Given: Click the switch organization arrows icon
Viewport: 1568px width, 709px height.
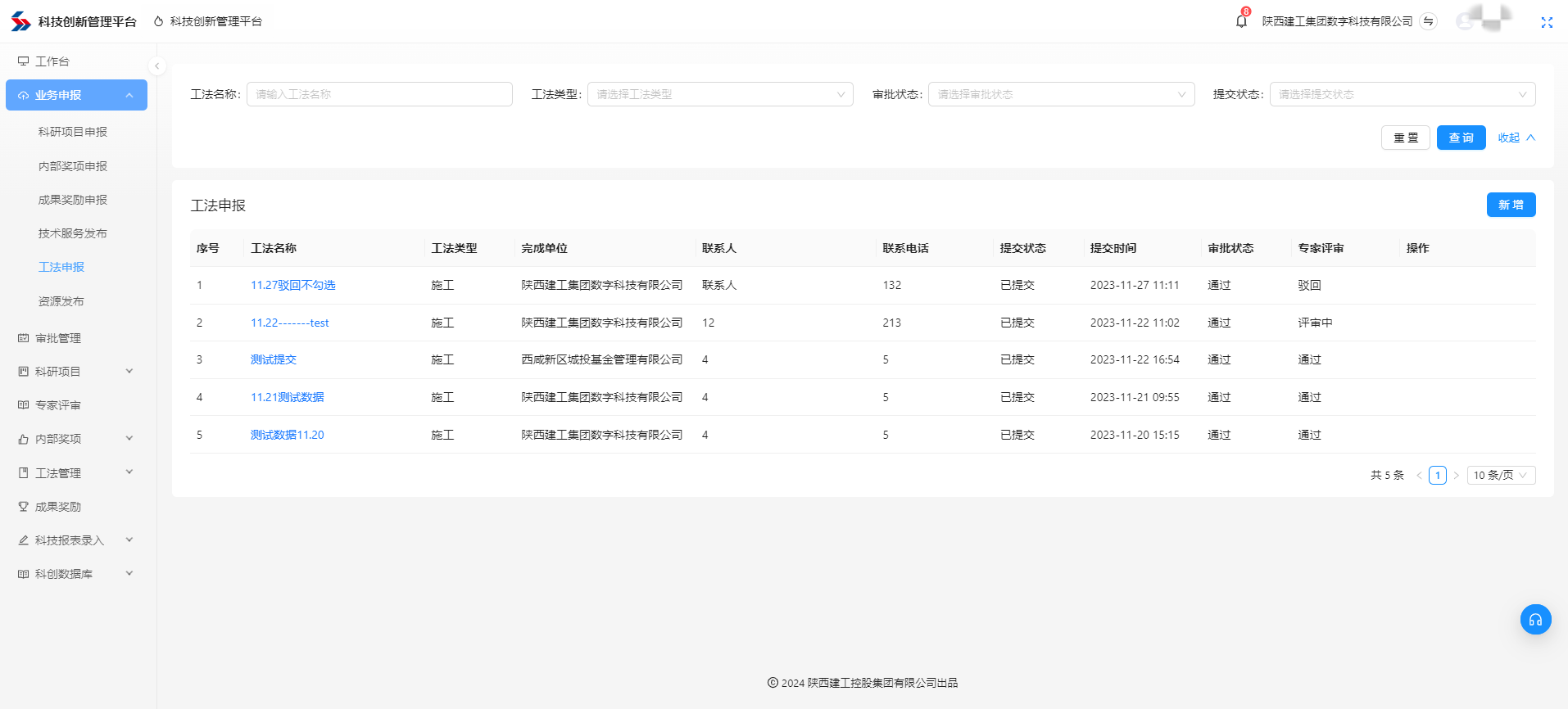Looking at the screenshot, I should [x=1428, y=21].
